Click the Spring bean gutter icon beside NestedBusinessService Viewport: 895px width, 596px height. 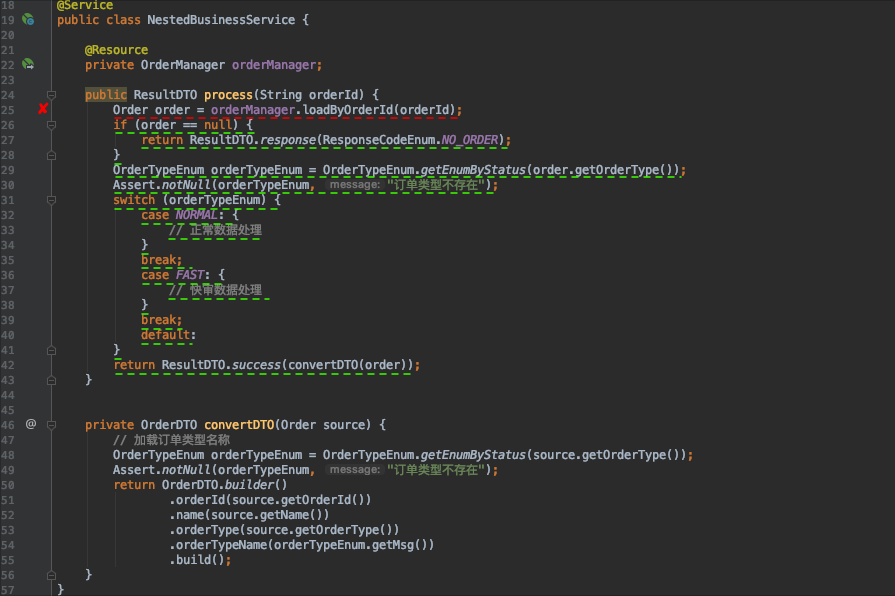point(28,19)
